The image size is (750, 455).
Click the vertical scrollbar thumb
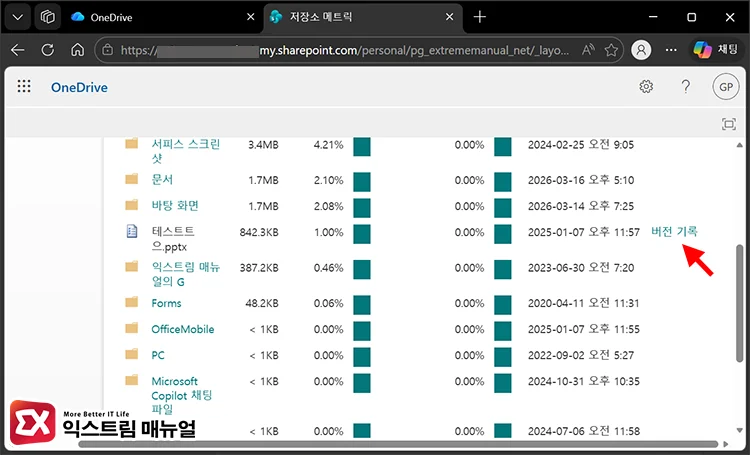click(x=739, y=303)
